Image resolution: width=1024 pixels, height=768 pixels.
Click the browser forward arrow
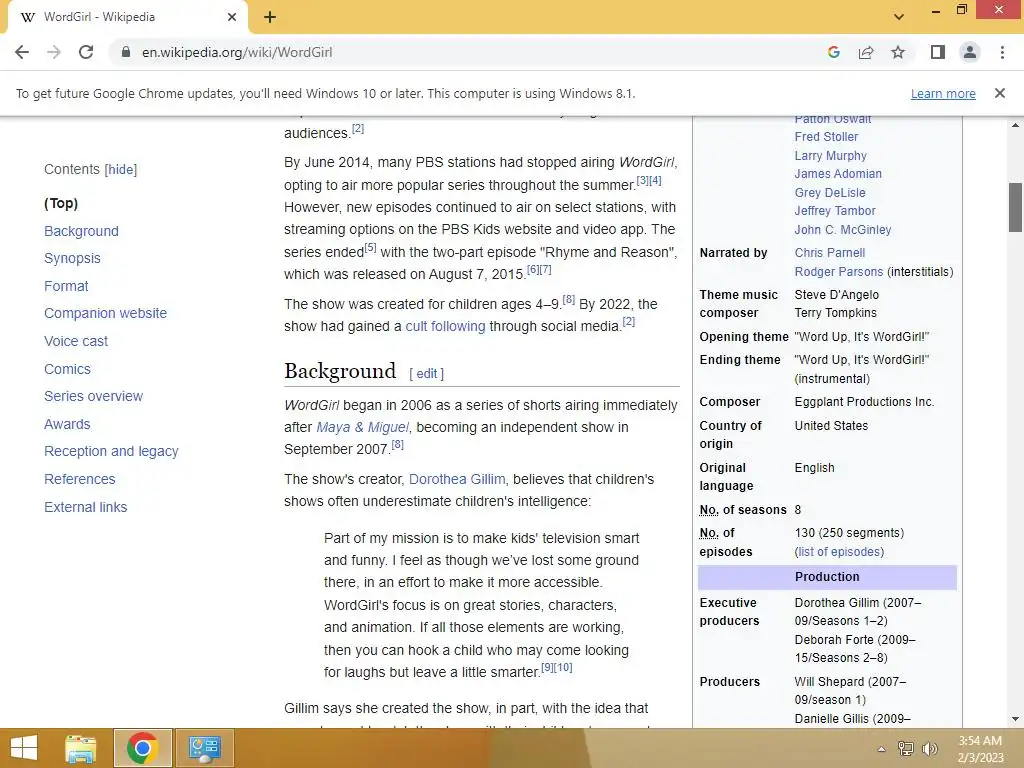click(x=54, y=52)
